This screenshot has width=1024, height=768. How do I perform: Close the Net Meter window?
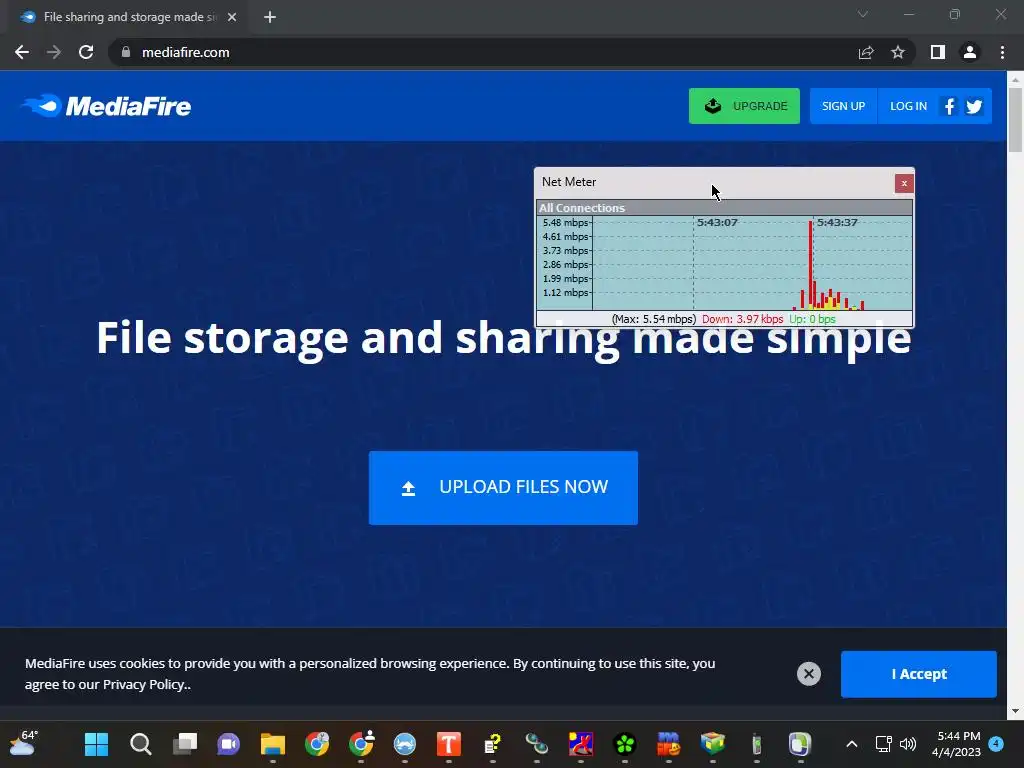pyautogui.click(x=904, y=183)
